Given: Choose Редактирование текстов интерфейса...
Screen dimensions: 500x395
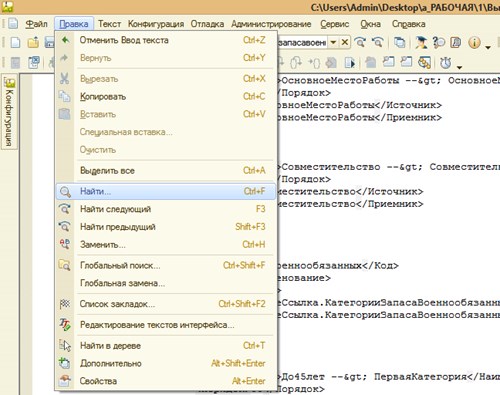Looking at the screenshot, I should 166,325.
